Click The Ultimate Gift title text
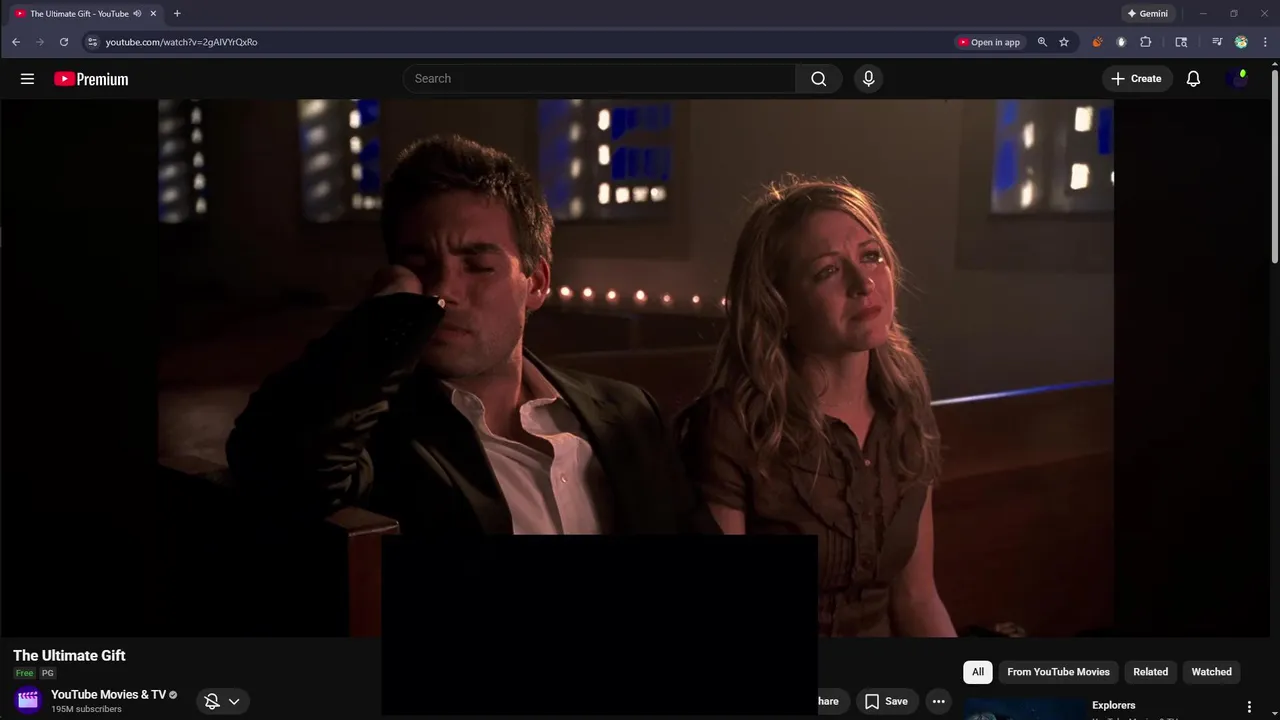This screenshot has height=720, width=1280. point(69,656)
